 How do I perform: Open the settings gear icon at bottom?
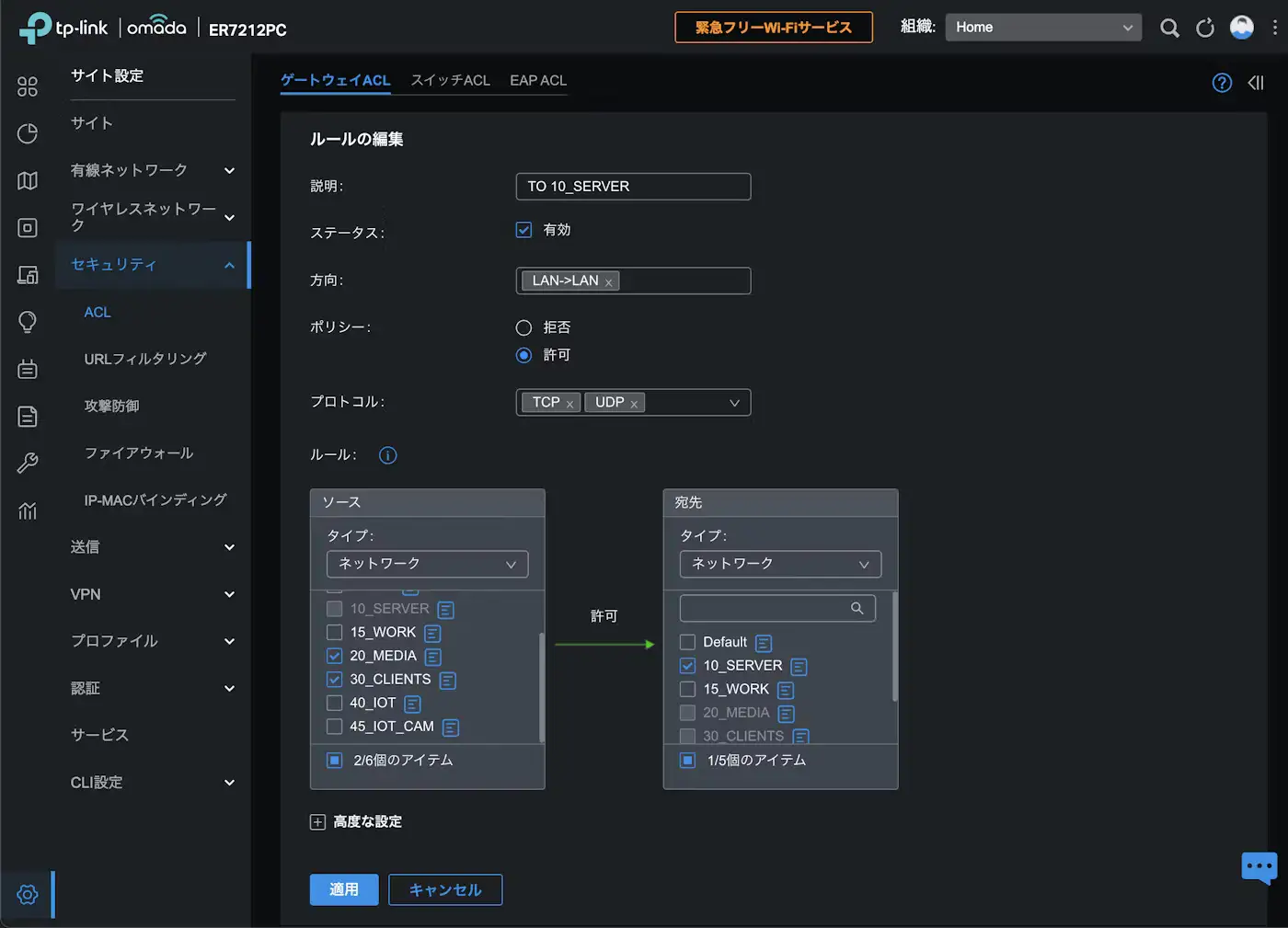point(28,894)
